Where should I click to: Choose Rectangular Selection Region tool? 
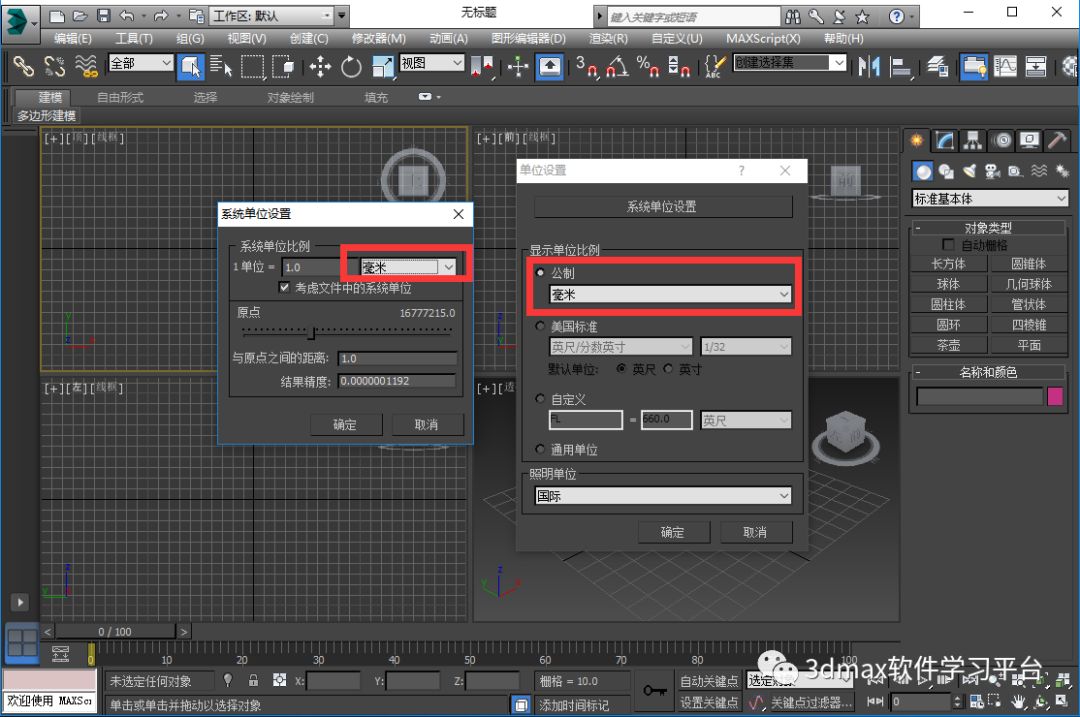point(251,66)
